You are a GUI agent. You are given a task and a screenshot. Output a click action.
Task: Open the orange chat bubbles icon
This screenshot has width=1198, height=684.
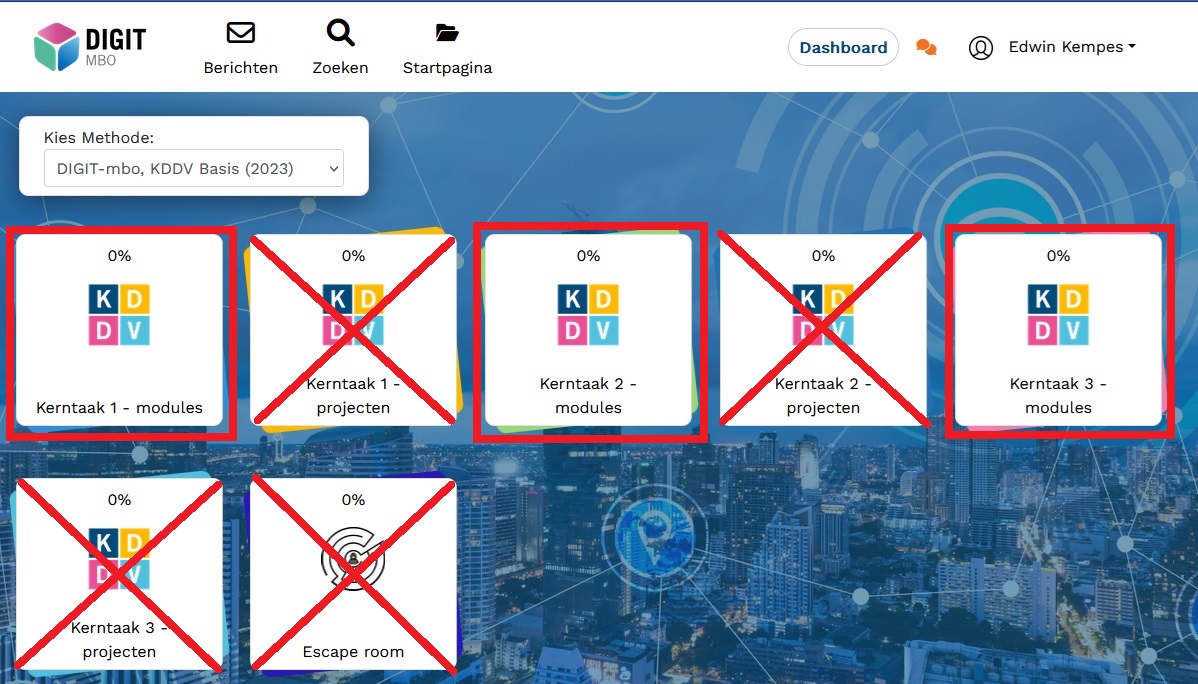(926, 47)
